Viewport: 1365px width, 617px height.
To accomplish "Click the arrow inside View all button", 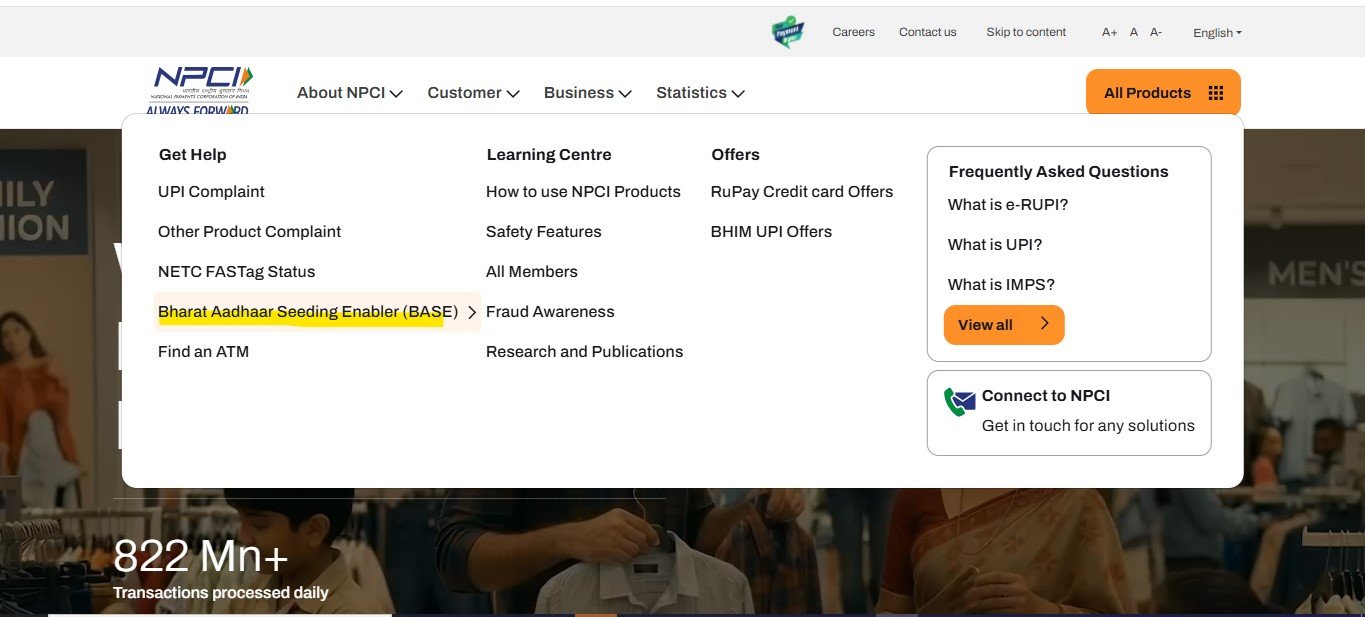I will click(1044, 324).
